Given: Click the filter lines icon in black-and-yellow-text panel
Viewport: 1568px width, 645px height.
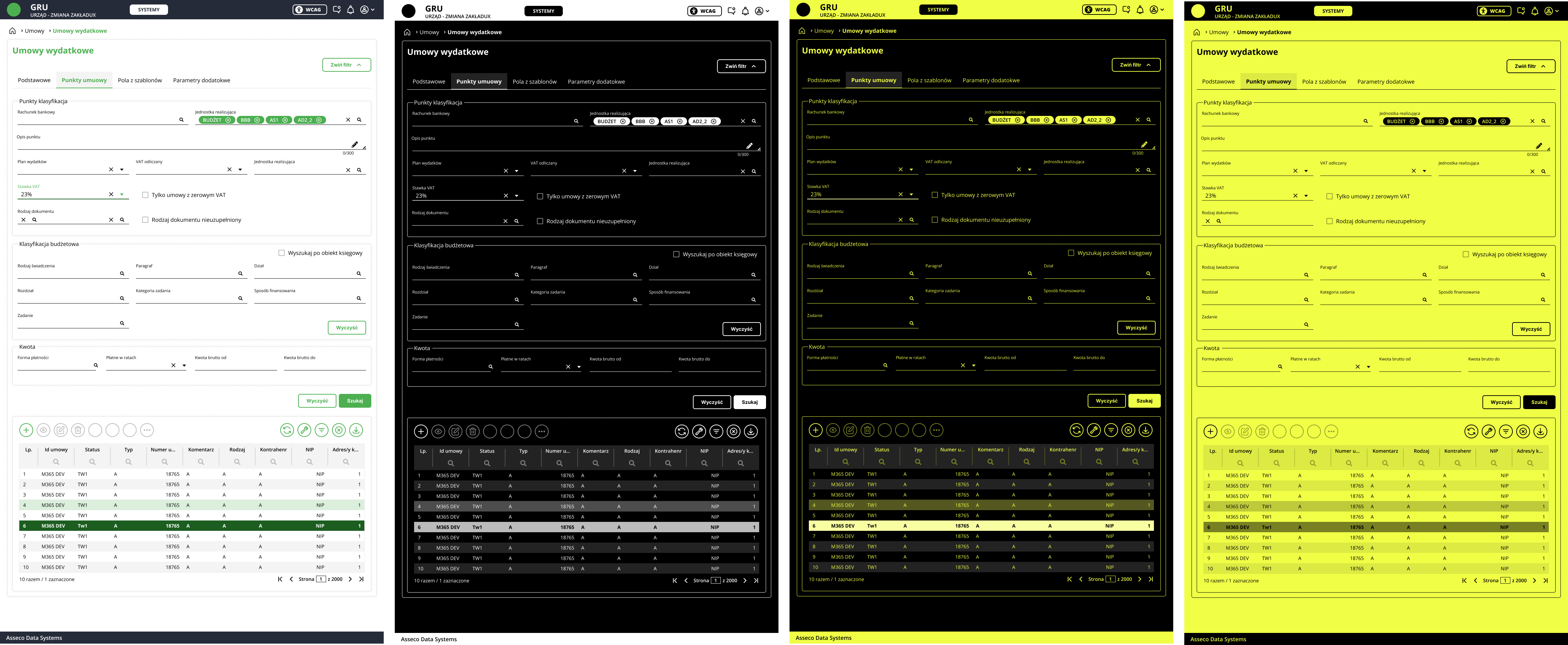Looking at the screenshot, I should click(1111, 430).
